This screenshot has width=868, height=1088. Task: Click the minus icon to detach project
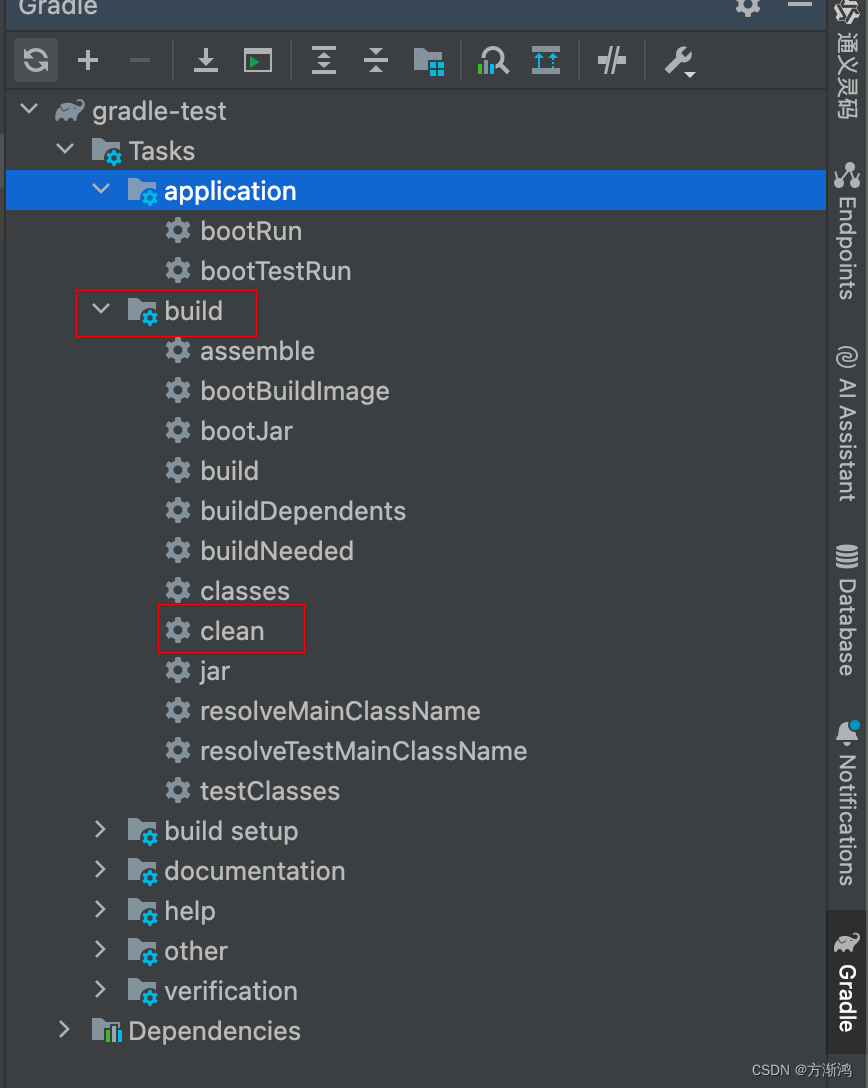tap(139, 60)
